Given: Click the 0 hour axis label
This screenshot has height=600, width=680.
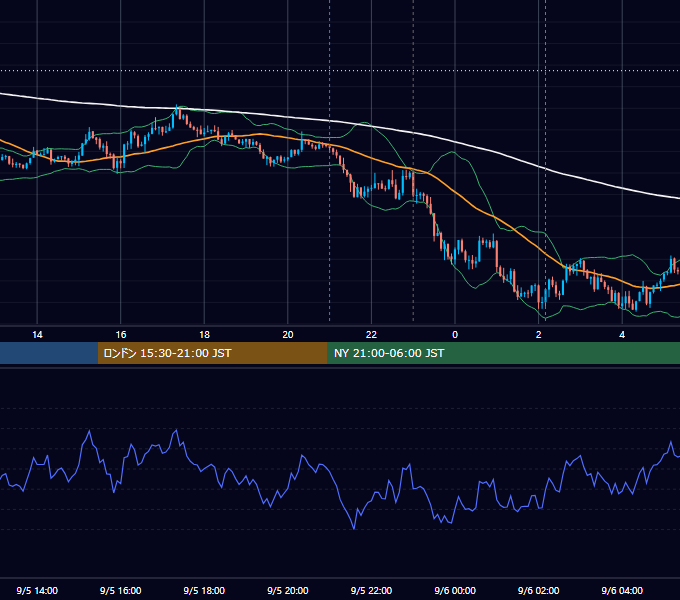Looking at the screenshot, I should pyautogui.click(x=455, y=335).
